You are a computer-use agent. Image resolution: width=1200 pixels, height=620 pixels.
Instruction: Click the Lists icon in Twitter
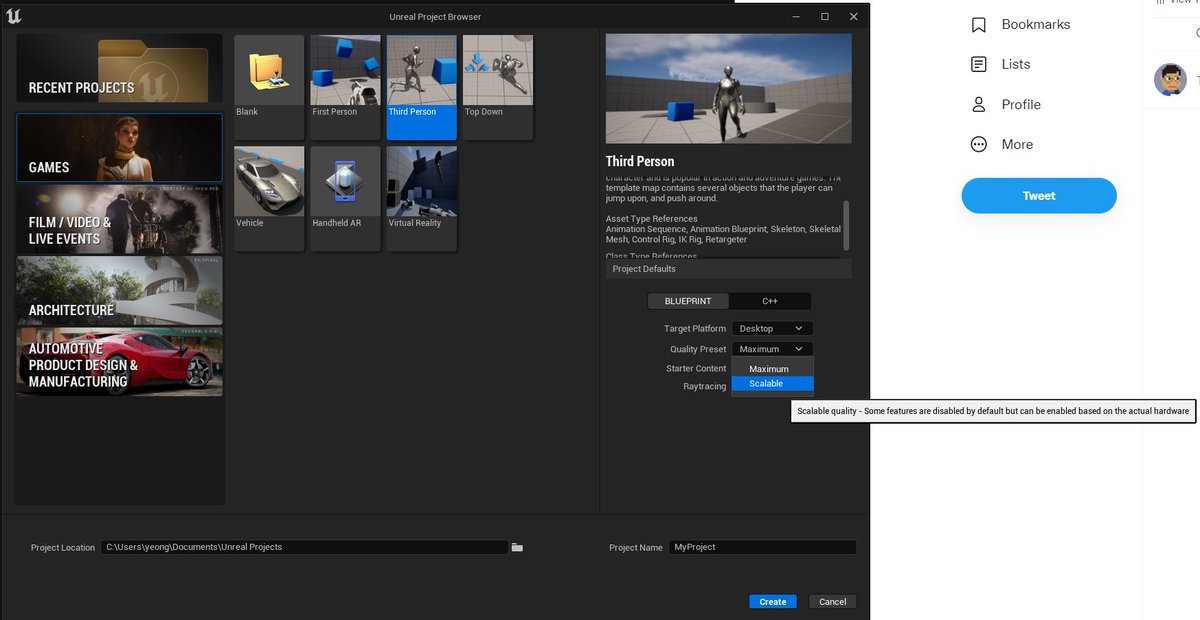pos(979,64)
